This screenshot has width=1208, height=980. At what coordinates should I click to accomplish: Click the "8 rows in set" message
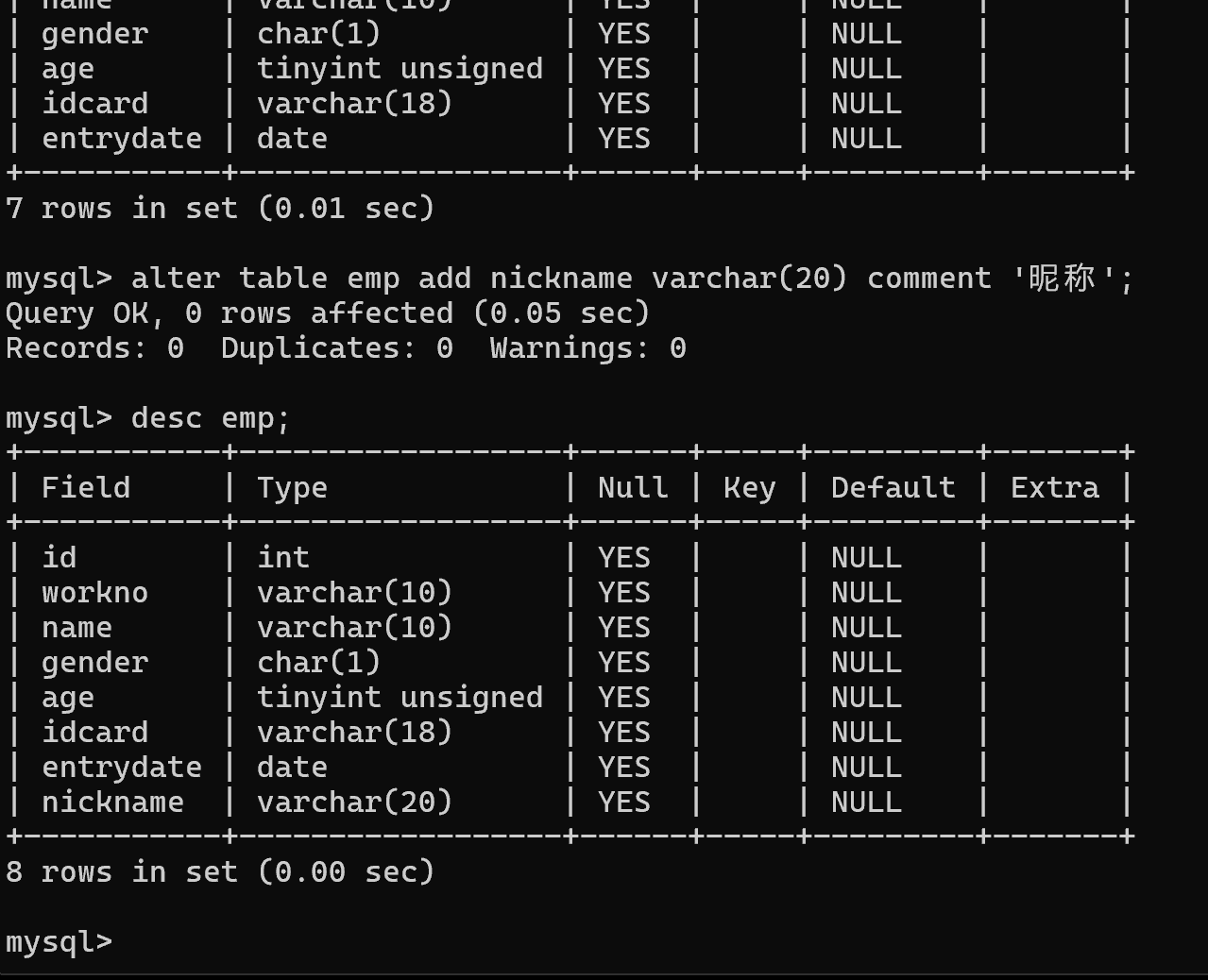(x=220, y=871)
